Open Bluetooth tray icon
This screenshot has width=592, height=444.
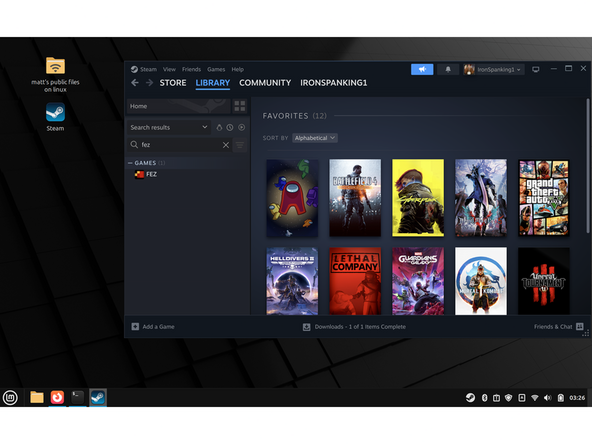pyautogui.click(x=485, y=398)
